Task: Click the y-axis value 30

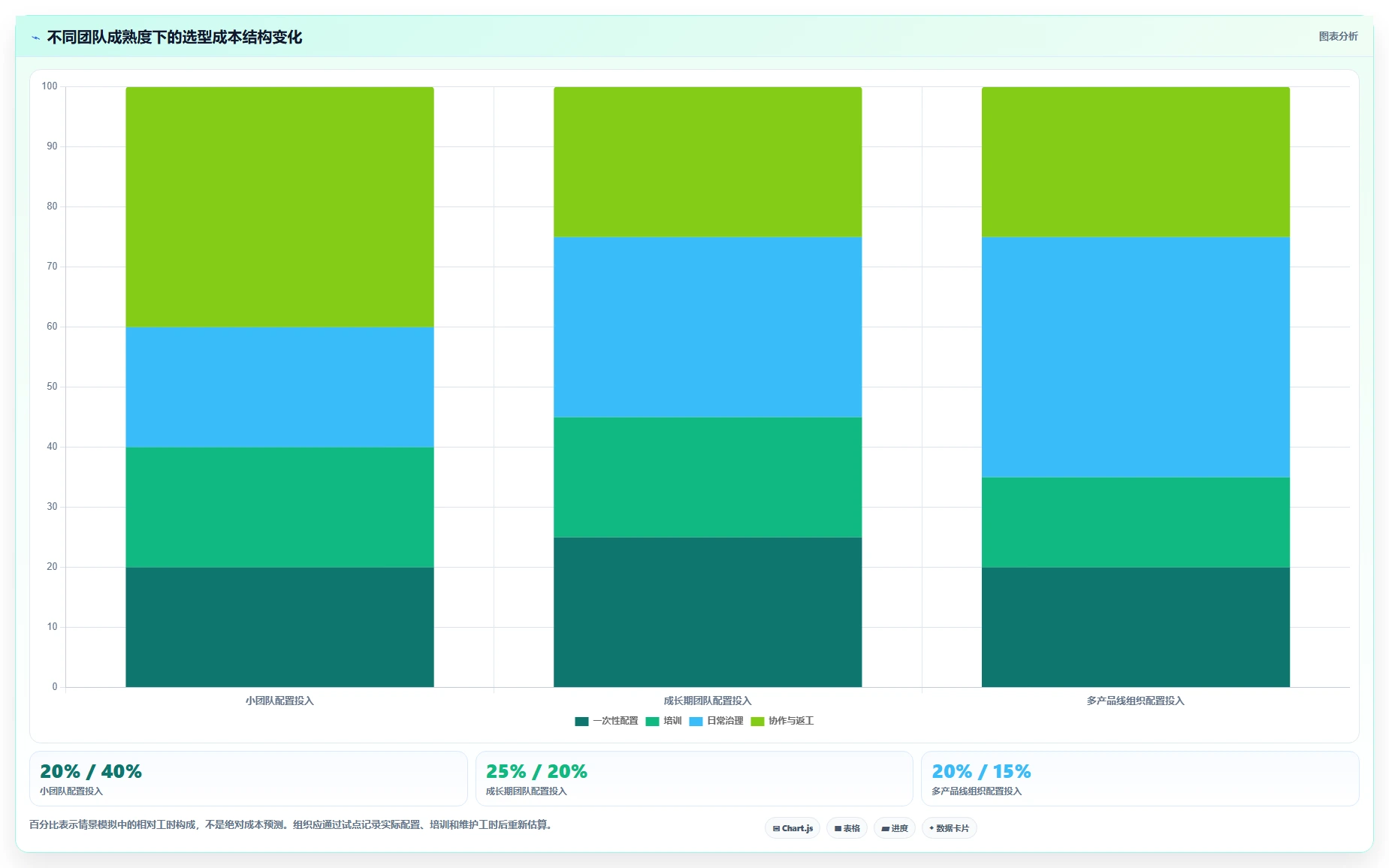Action: [x=52, y=507]
